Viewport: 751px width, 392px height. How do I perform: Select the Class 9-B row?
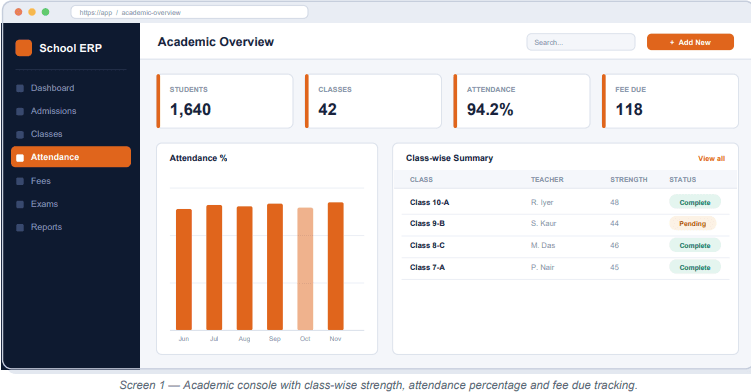coord(565,224)
